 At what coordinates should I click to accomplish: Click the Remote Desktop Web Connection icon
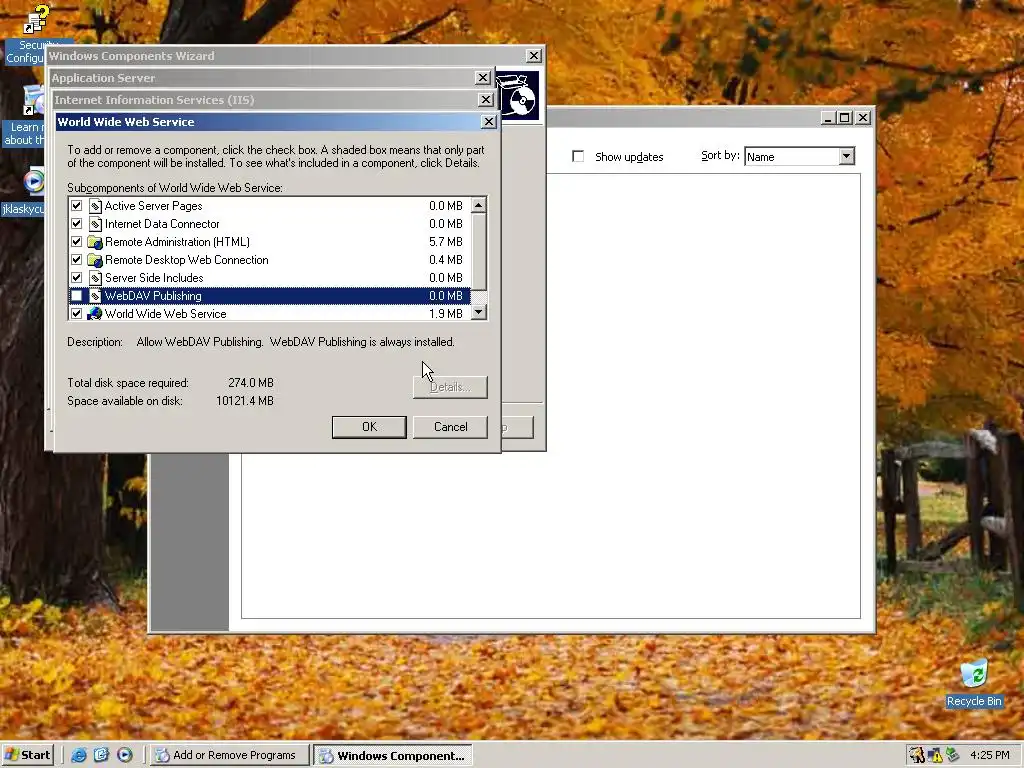click(x=95, y=260)
